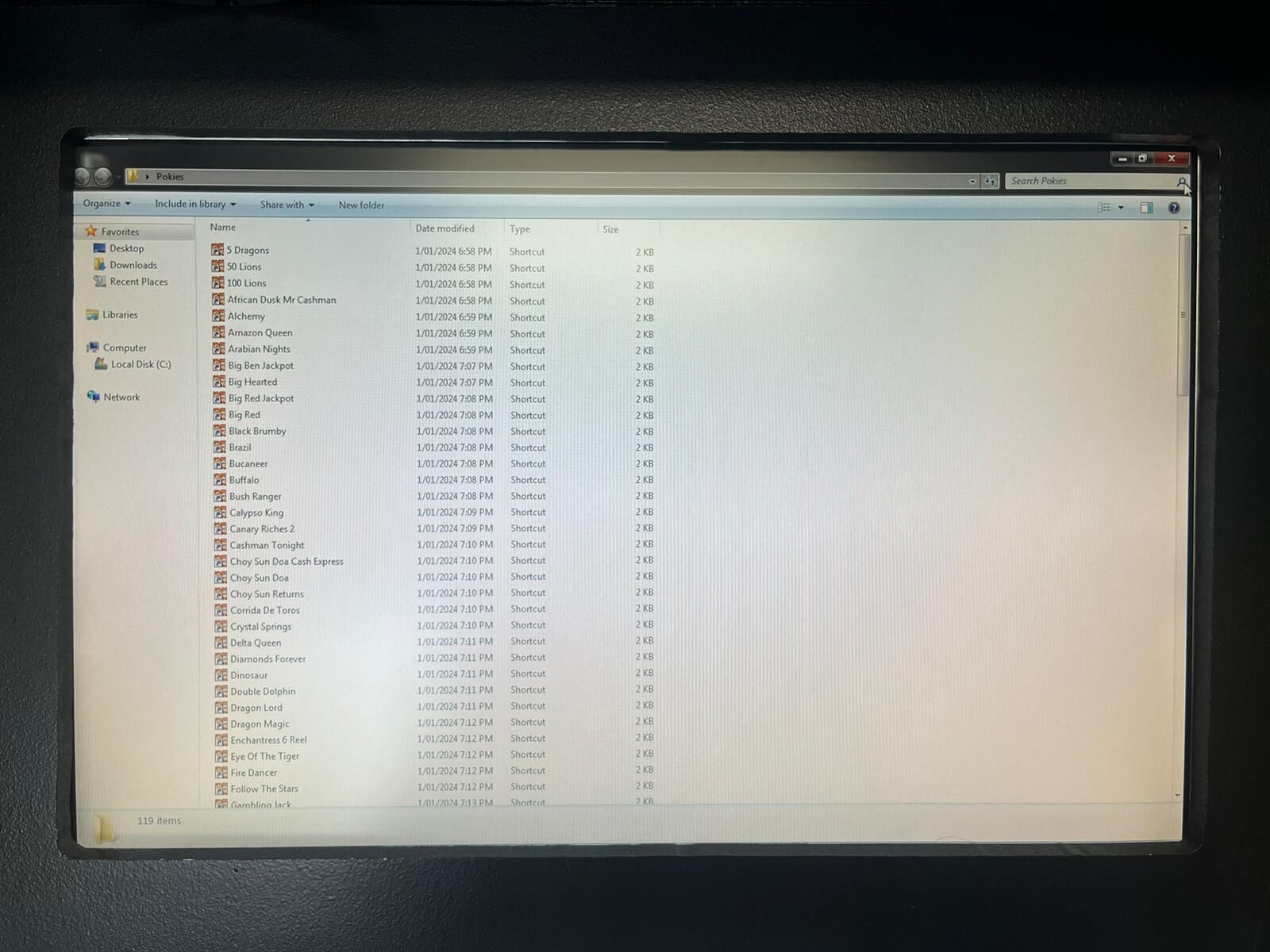This screenshot has width=1270, height=952.
Task: Sort by the Date modified column header
Action: click(444, 228)
